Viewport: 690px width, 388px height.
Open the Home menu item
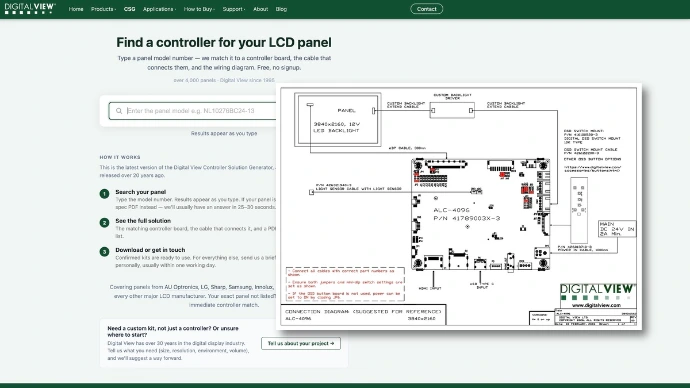pyautogui.click(x=76, y=9)
